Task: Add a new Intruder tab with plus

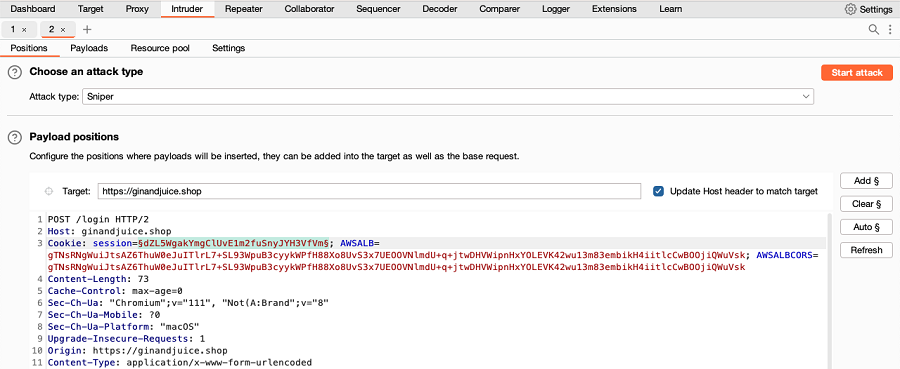Action: coord(87,29)
